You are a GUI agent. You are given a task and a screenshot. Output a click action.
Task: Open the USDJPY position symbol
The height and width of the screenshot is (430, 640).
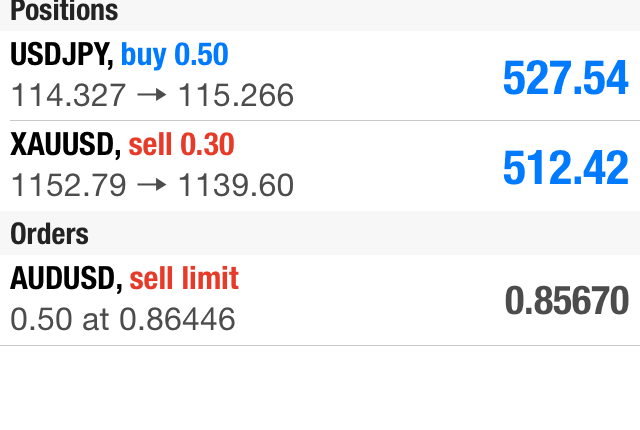pyautogui.click(x=60, y=54)
